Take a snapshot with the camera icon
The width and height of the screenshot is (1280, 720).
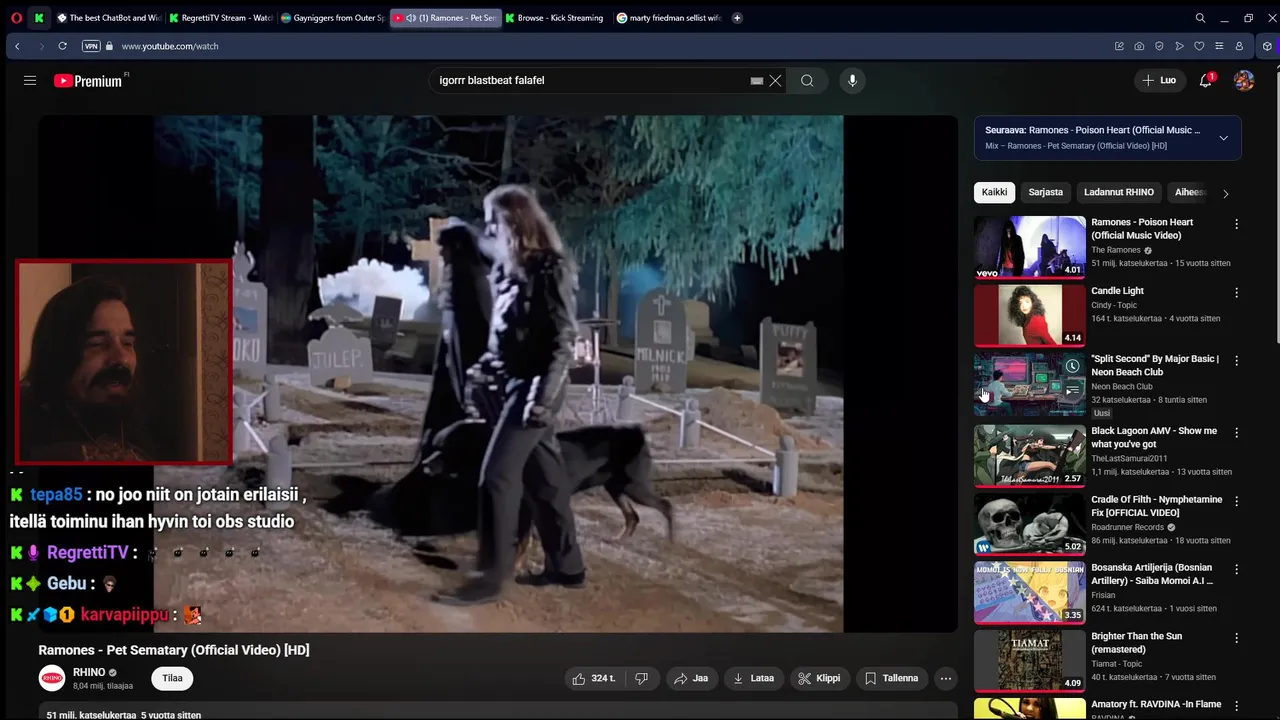[x=1139, y=46]
